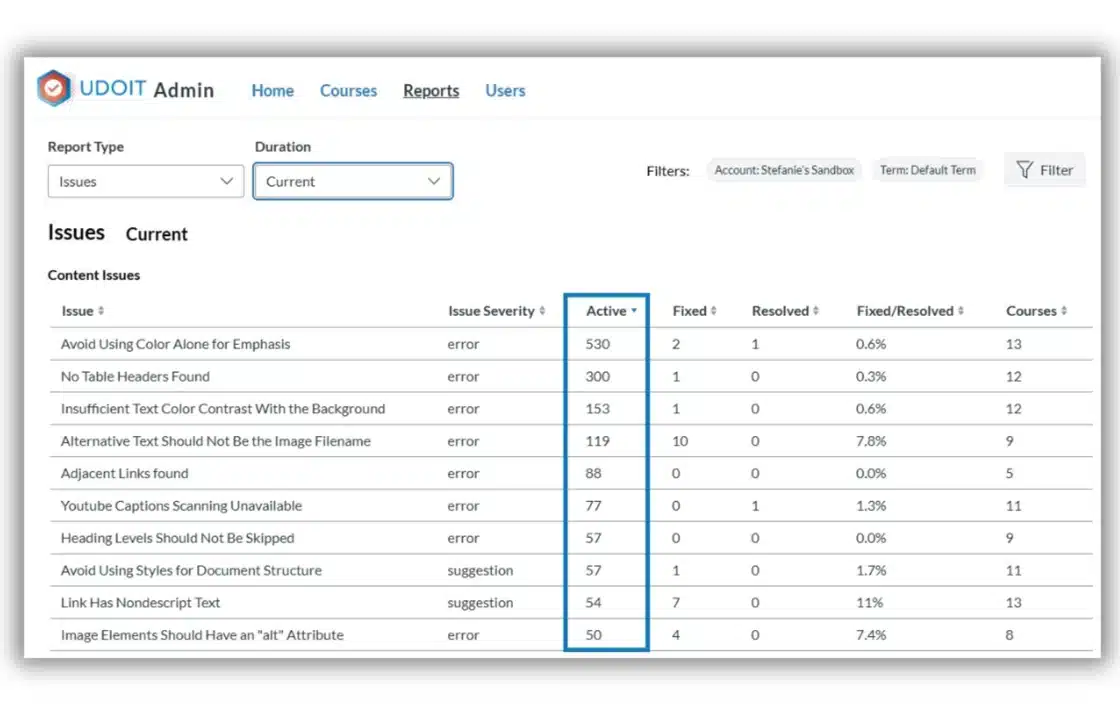
Task: Go to the Home tab
Action: (272, 91)
